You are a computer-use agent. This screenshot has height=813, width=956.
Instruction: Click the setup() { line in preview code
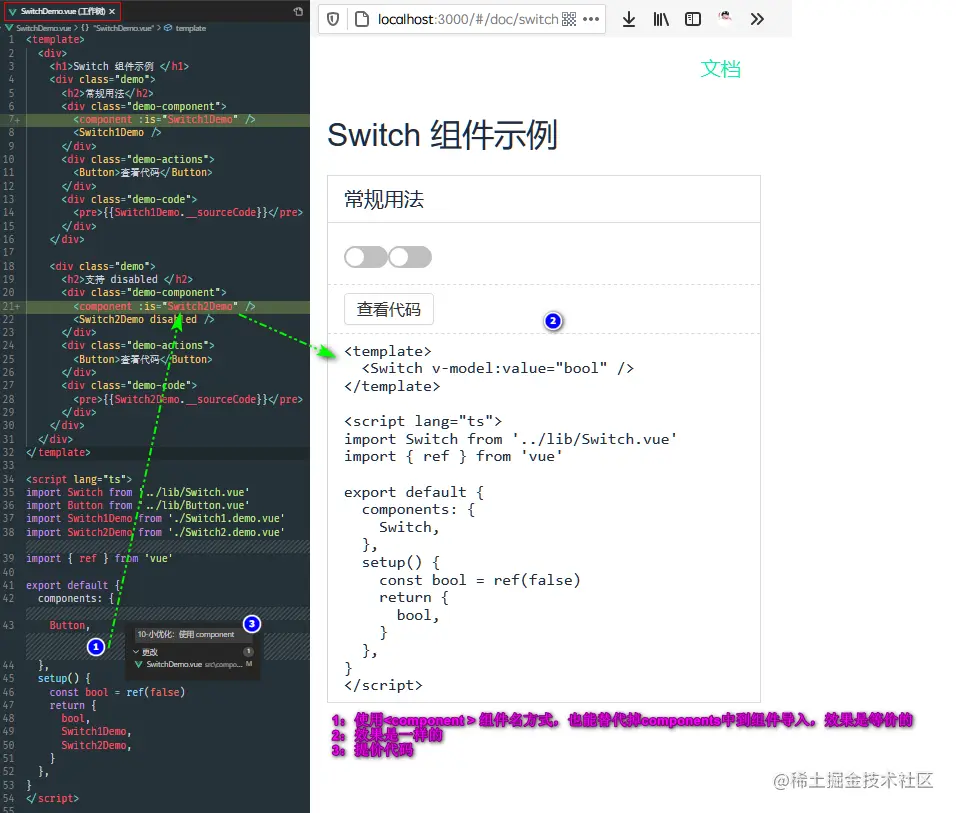401,562
